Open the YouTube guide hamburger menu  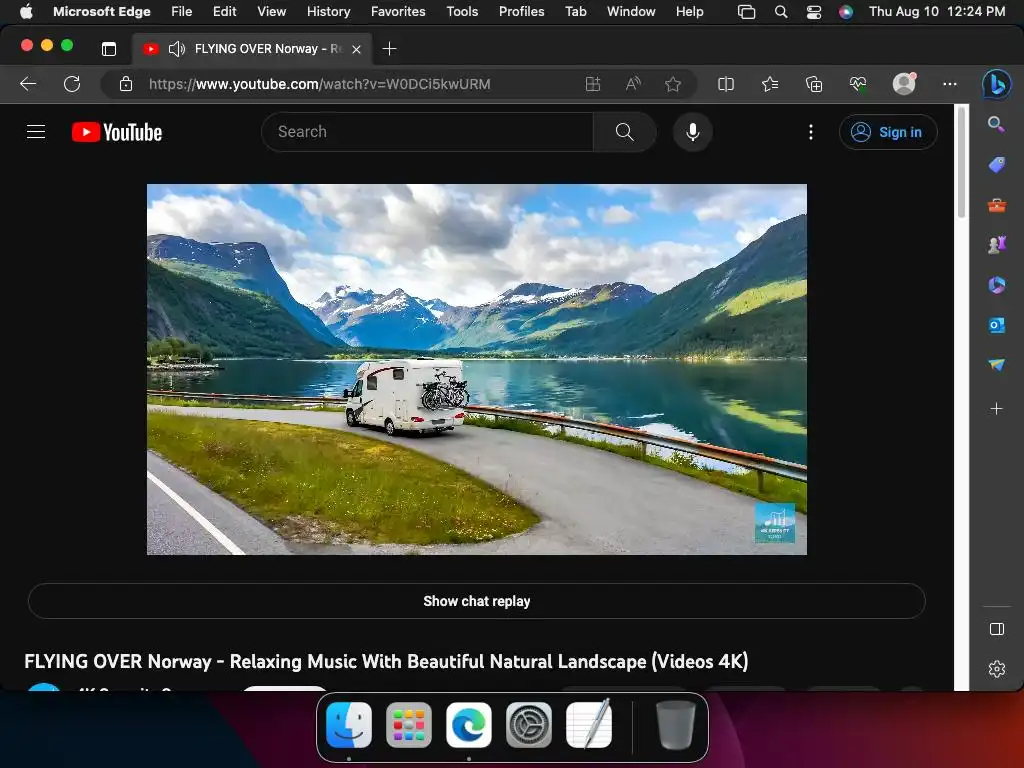pyautogui.click(x=36, y=132)
